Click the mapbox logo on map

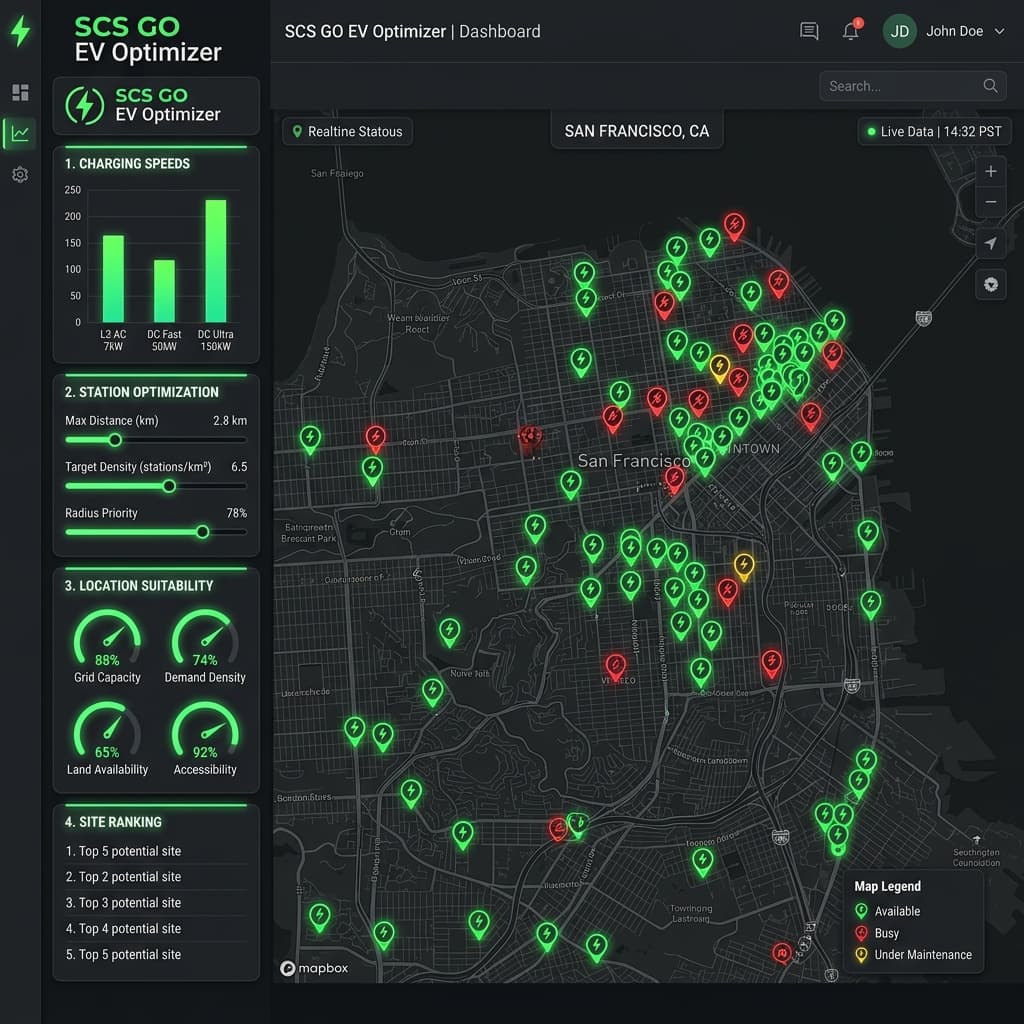[314, 968]
